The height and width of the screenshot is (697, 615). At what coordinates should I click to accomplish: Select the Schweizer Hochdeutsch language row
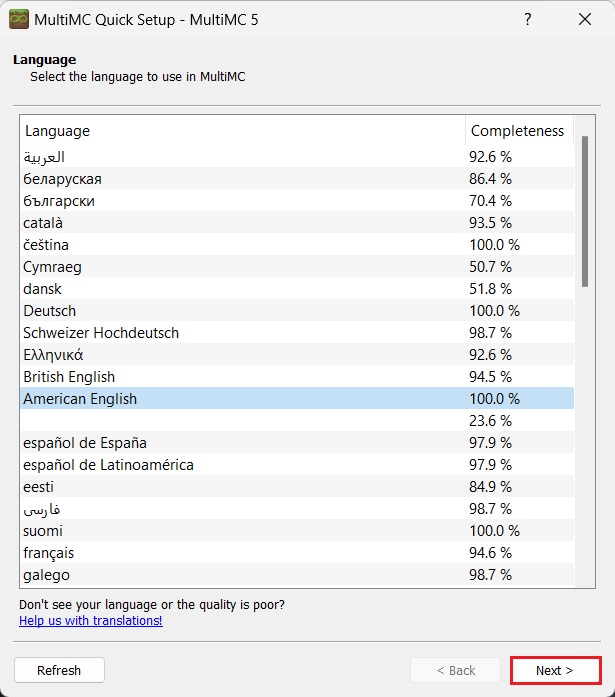pyautogui.click(x=297, y=332)
